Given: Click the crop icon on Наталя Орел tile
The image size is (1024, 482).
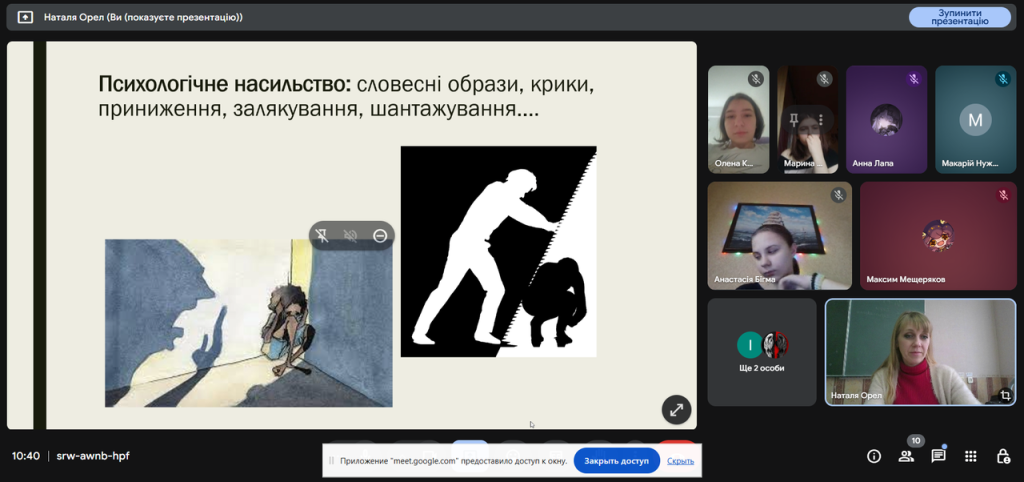Looking at the screenshot, I should [1003, 396].
